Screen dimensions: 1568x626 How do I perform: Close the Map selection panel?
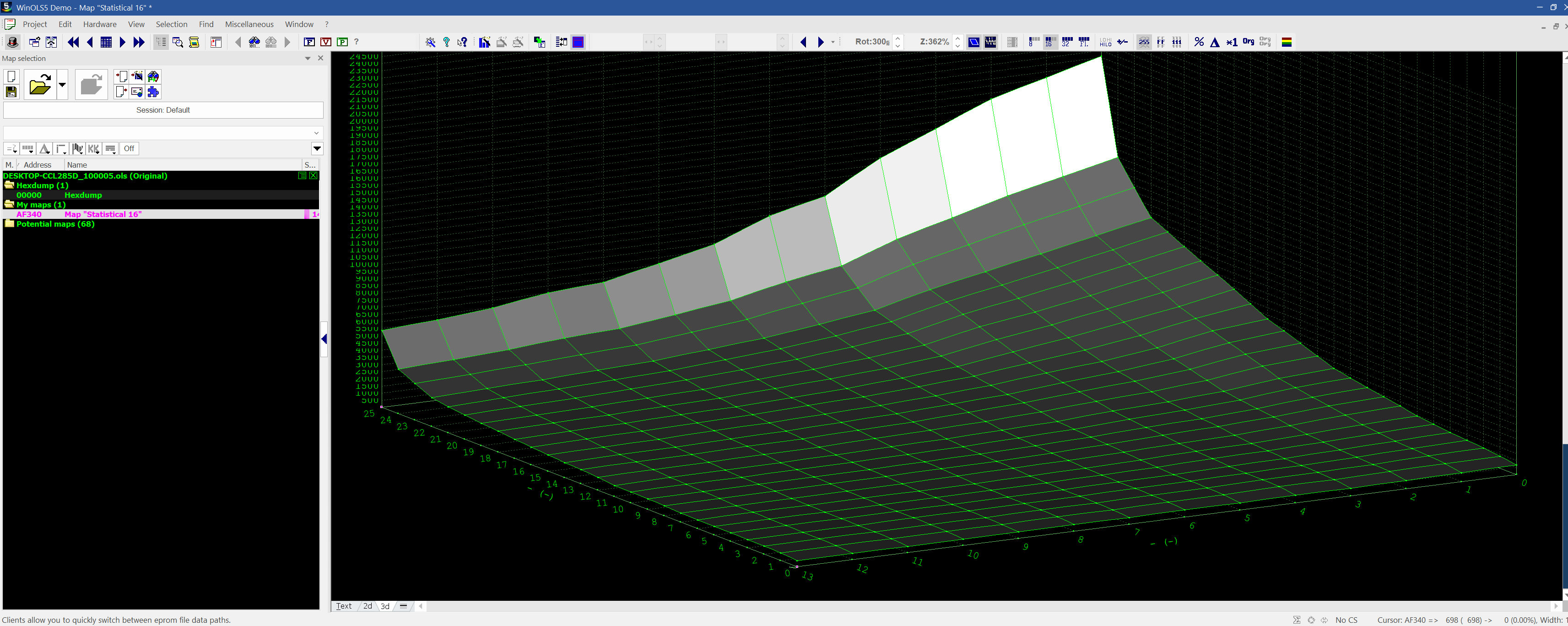click(x=321, y=59)
